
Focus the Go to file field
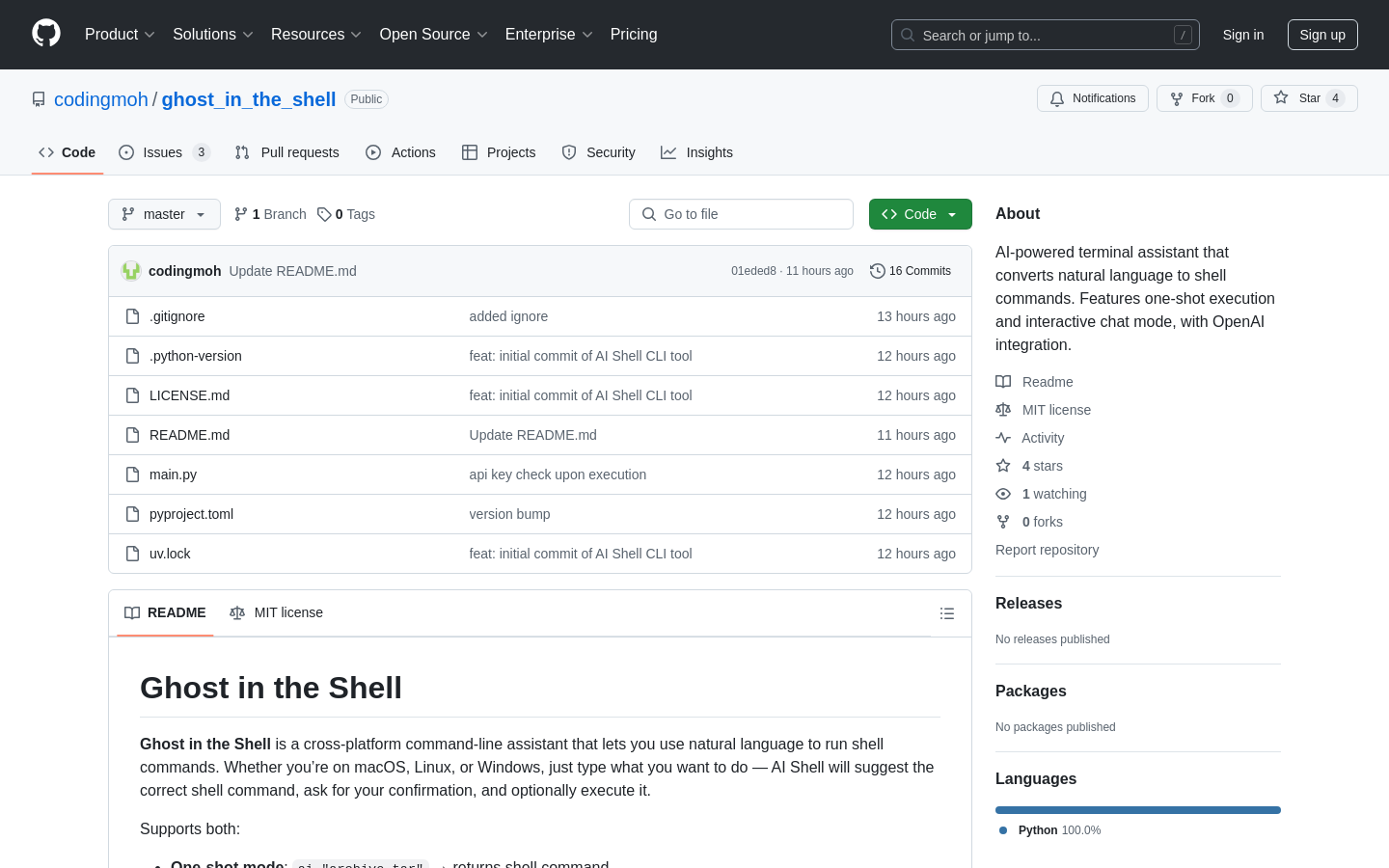[741, 214]
